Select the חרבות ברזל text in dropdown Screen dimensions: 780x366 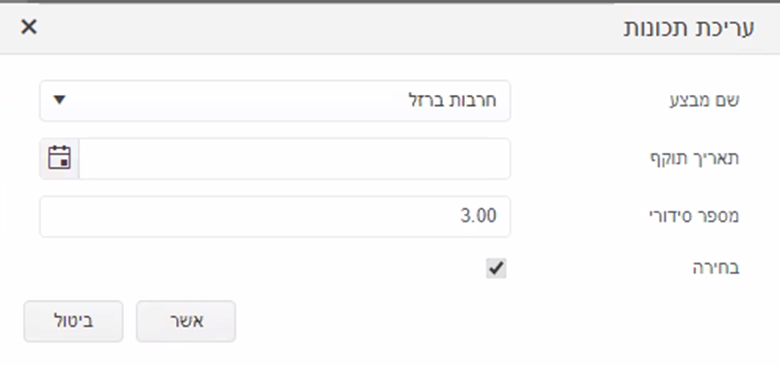tap(452, 100)
